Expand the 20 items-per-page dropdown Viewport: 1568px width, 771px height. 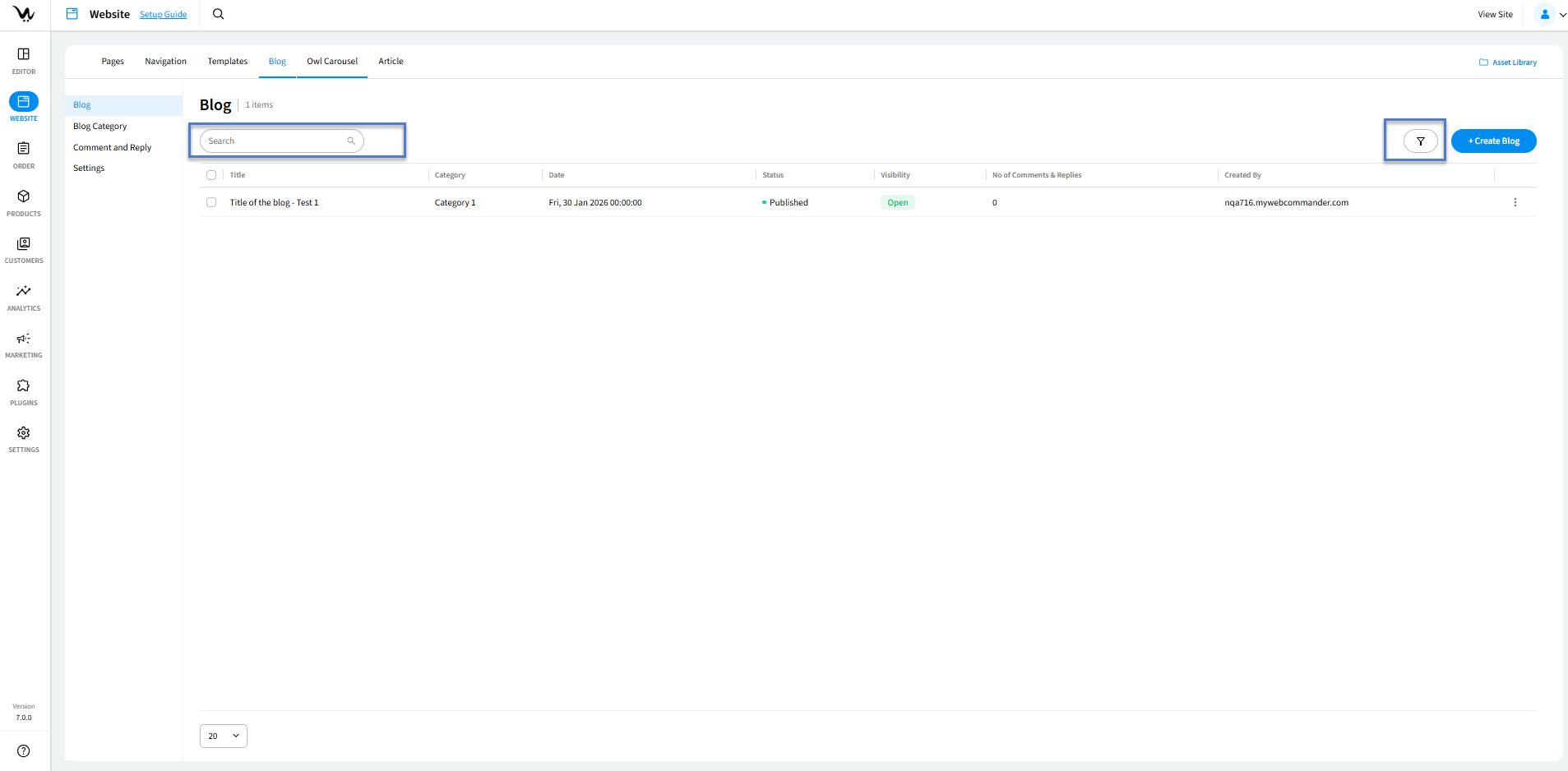(224, 736)
